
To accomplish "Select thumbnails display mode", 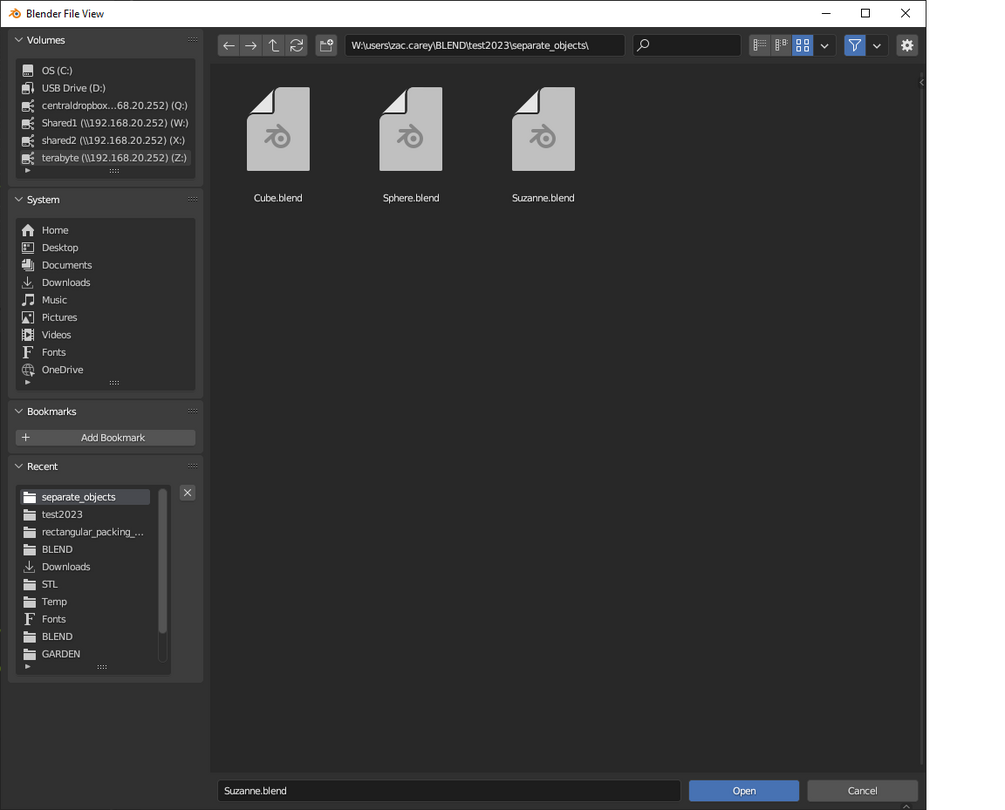I will click(802, 45).
